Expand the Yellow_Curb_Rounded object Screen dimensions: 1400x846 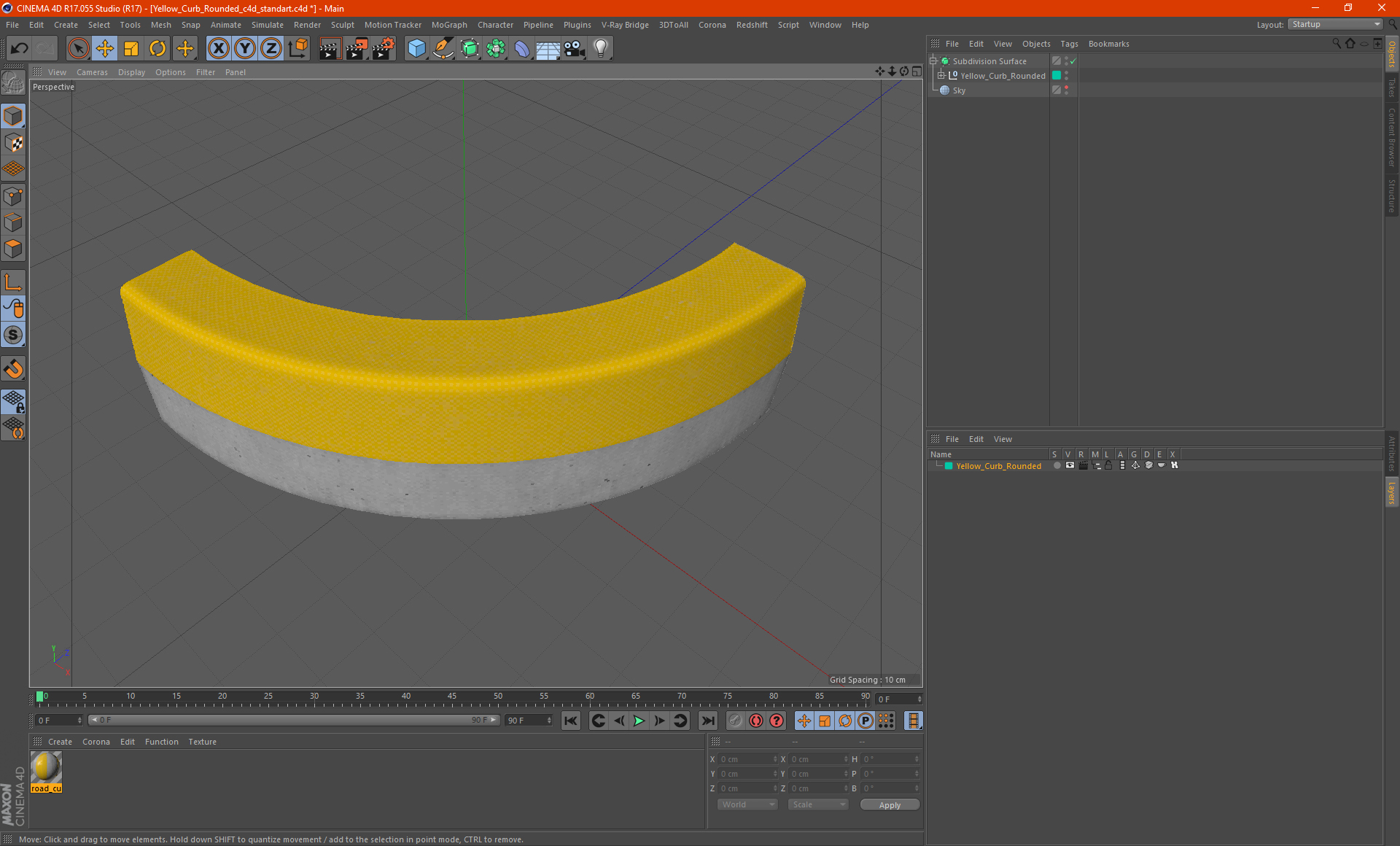tap(941, 76)
